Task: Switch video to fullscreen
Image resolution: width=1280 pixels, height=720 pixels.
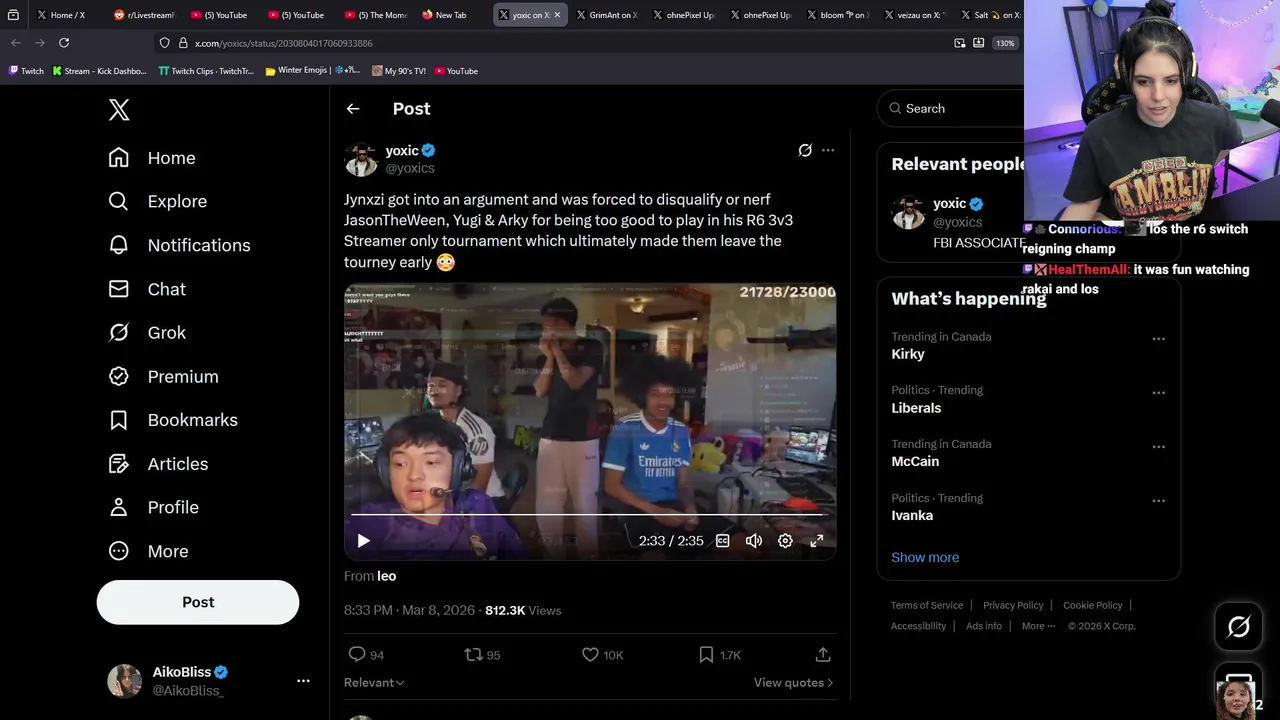Action: pos(817,541)
